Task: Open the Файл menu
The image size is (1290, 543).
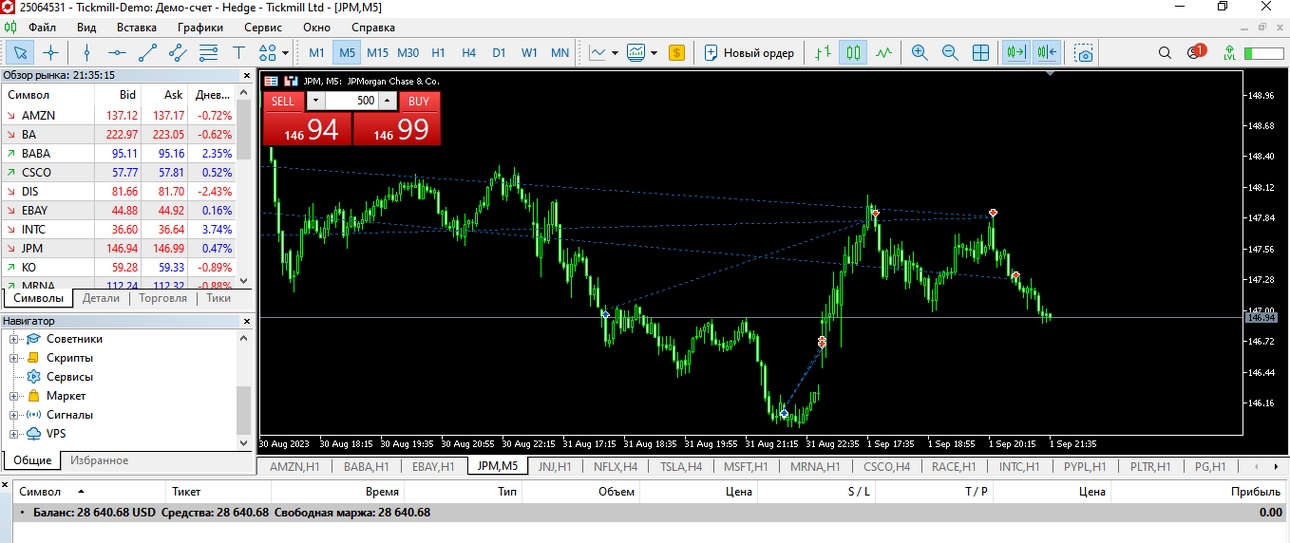Action: (x=43, y=27)
